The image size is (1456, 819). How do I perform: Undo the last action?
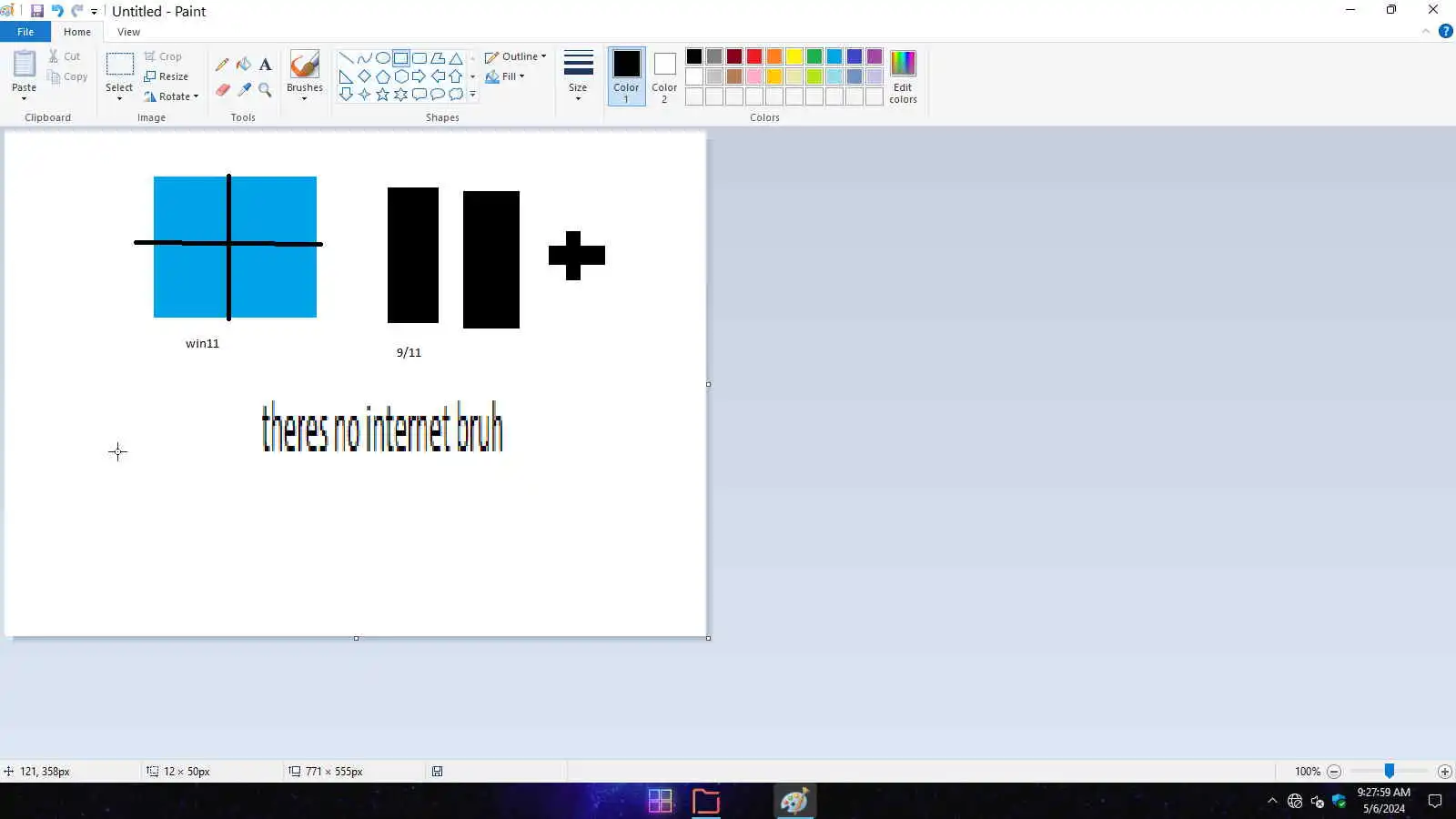click(56, 11)
